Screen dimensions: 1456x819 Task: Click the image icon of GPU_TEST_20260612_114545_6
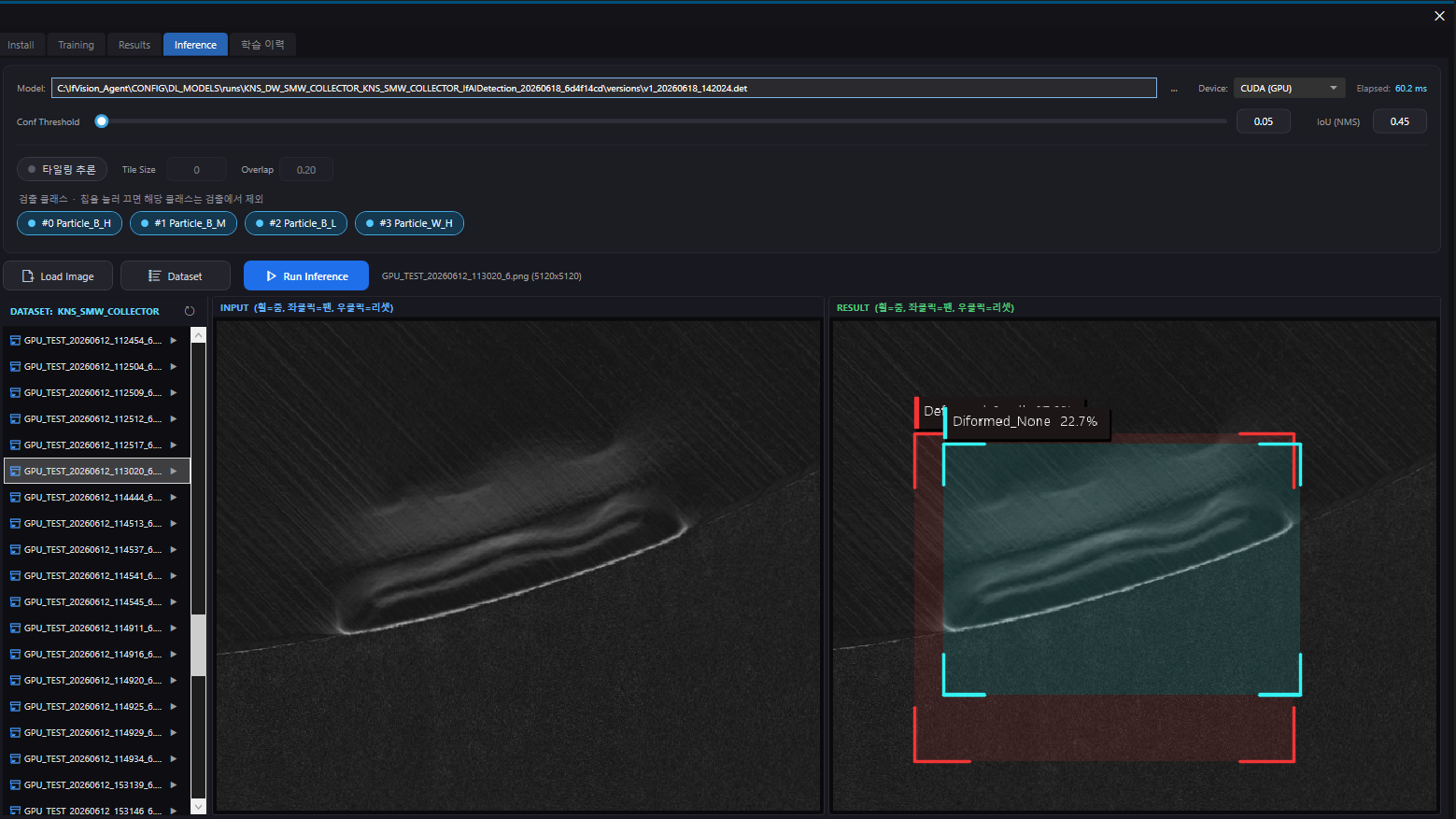tap(15, 602)
